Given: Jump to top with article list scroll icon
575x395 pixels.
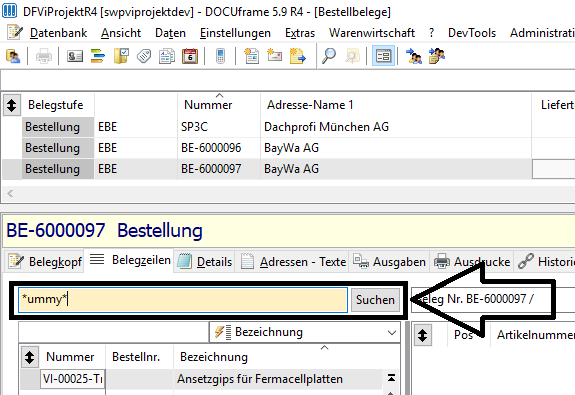Looking at the screenshot, I should (x=391, y=377).
